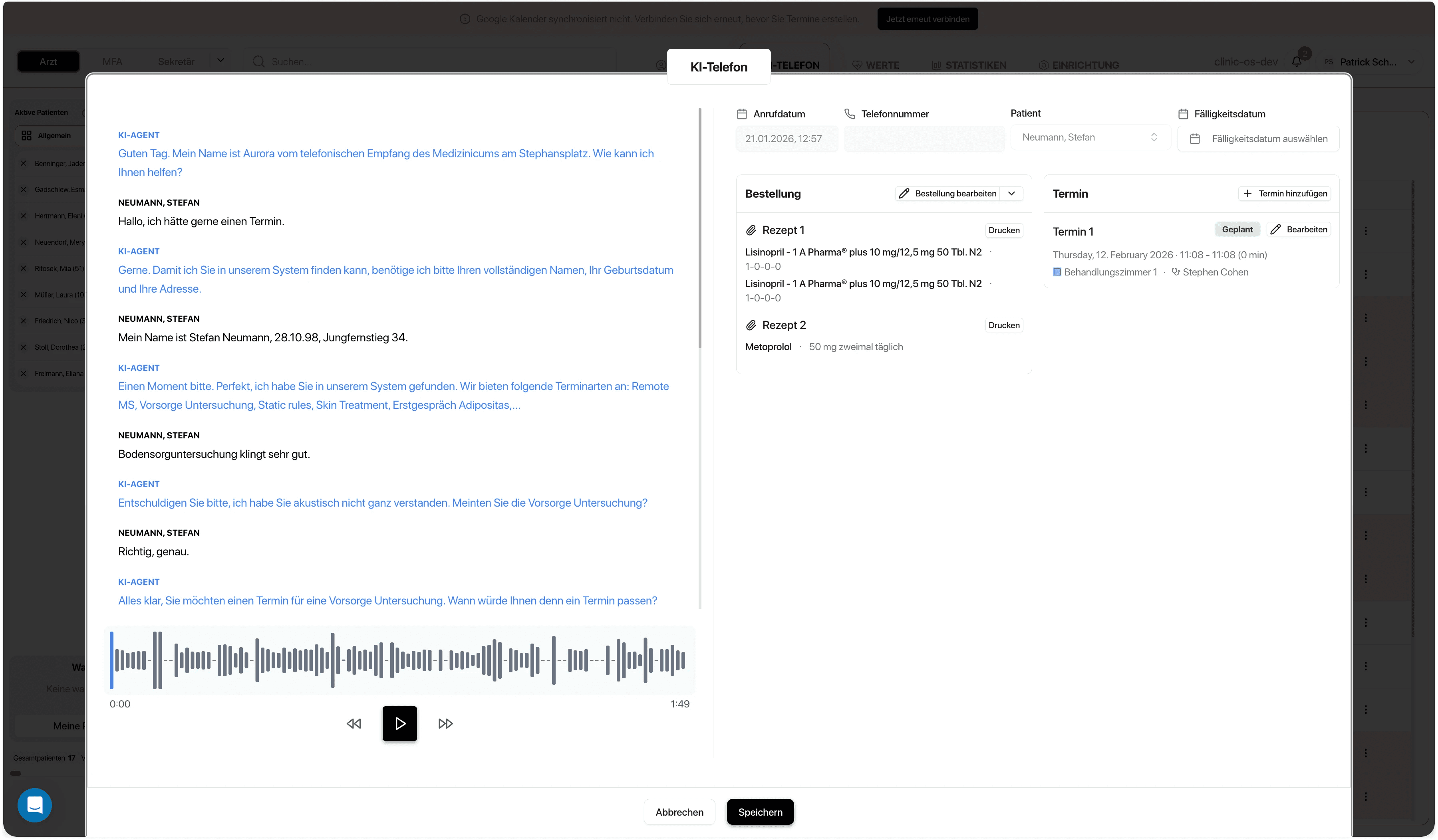The height and width of the screenshot is (840, 1438).
Task: Print Rezept 2 via Drucken
Action: coord(1004,325)
